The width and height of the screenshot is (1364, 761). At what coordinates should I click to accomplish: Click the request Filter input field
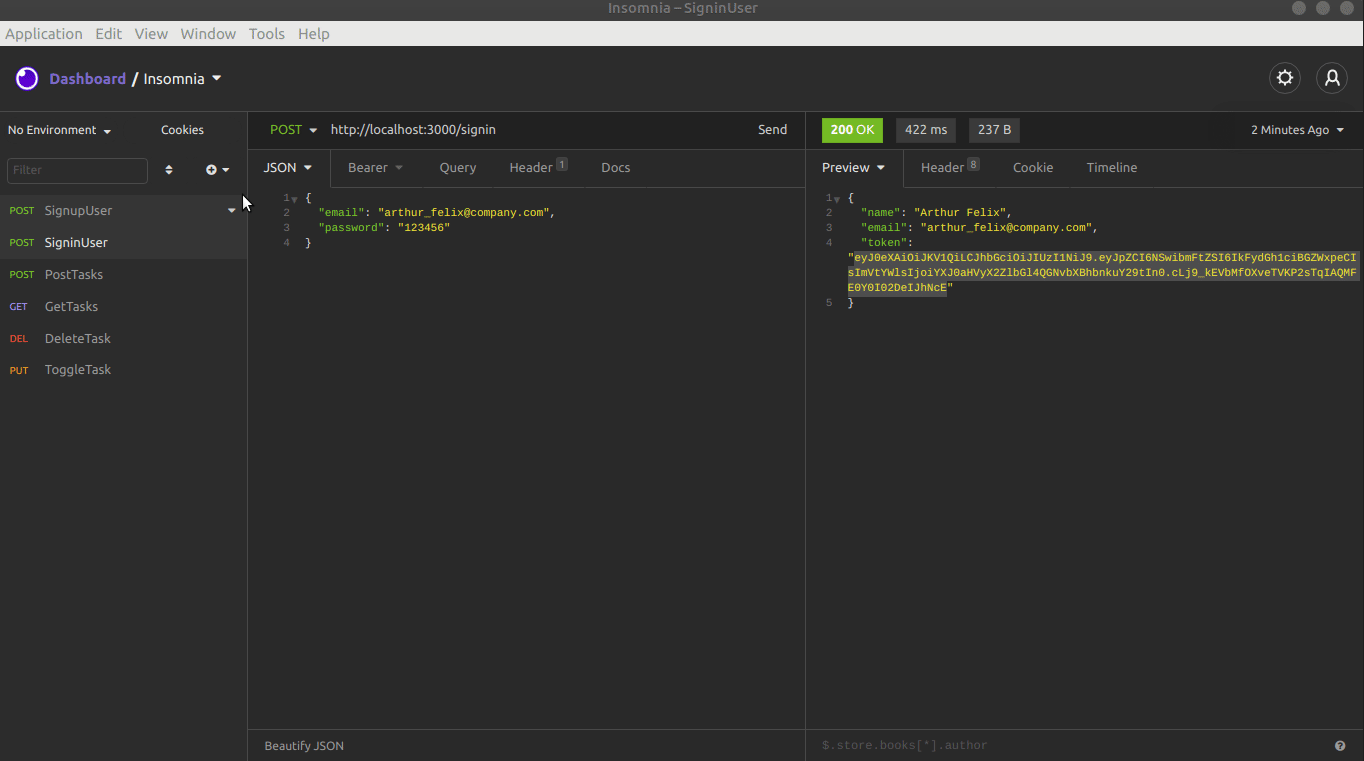pos(77,171)
